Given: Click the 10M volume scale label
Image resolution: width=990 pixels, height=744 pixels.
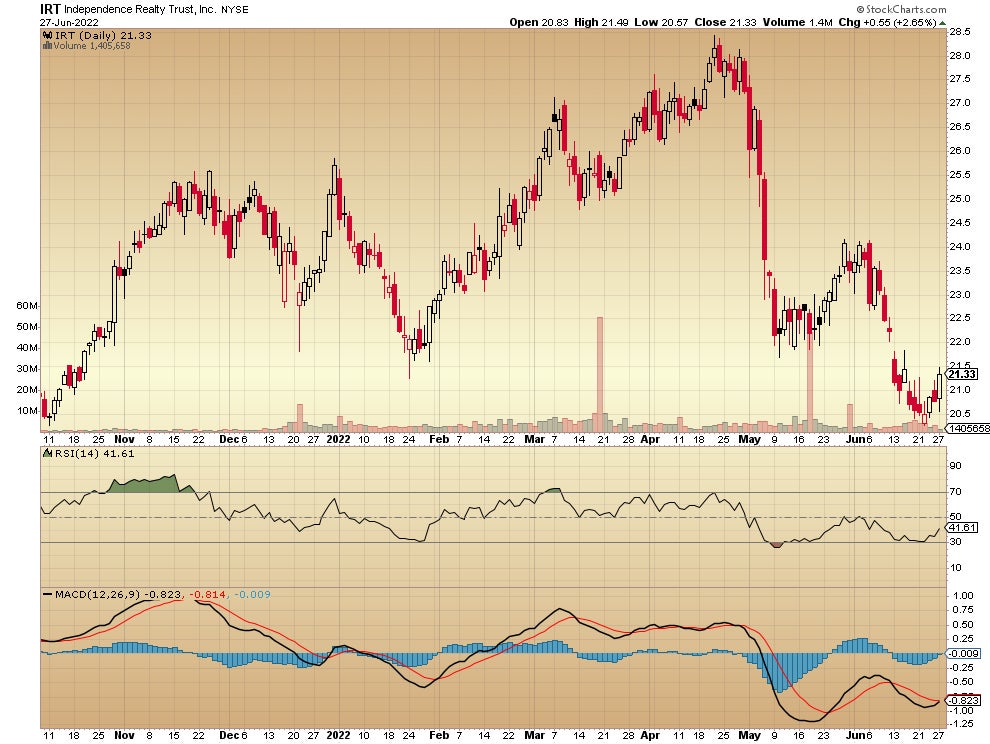Looking at the screenshot, I should [27, 411].
